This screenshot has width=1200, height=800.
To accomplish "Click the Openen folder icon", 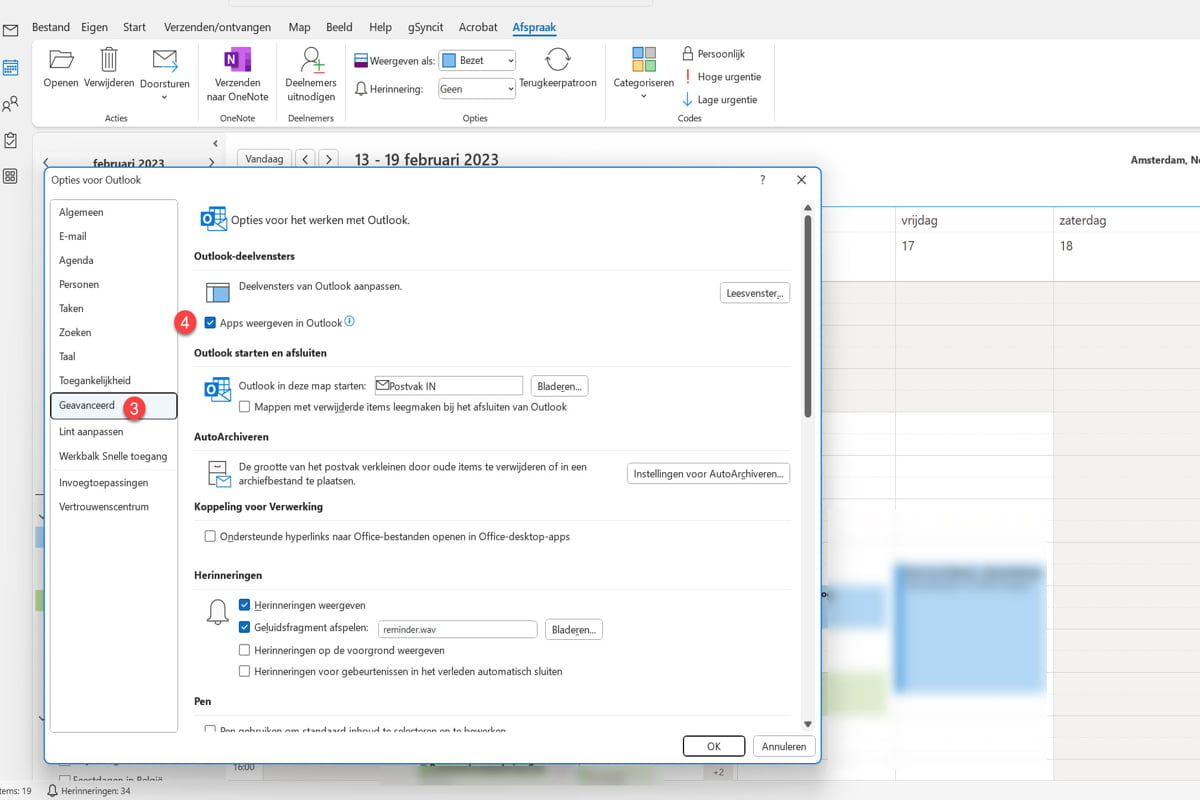I will click(61, 60).
